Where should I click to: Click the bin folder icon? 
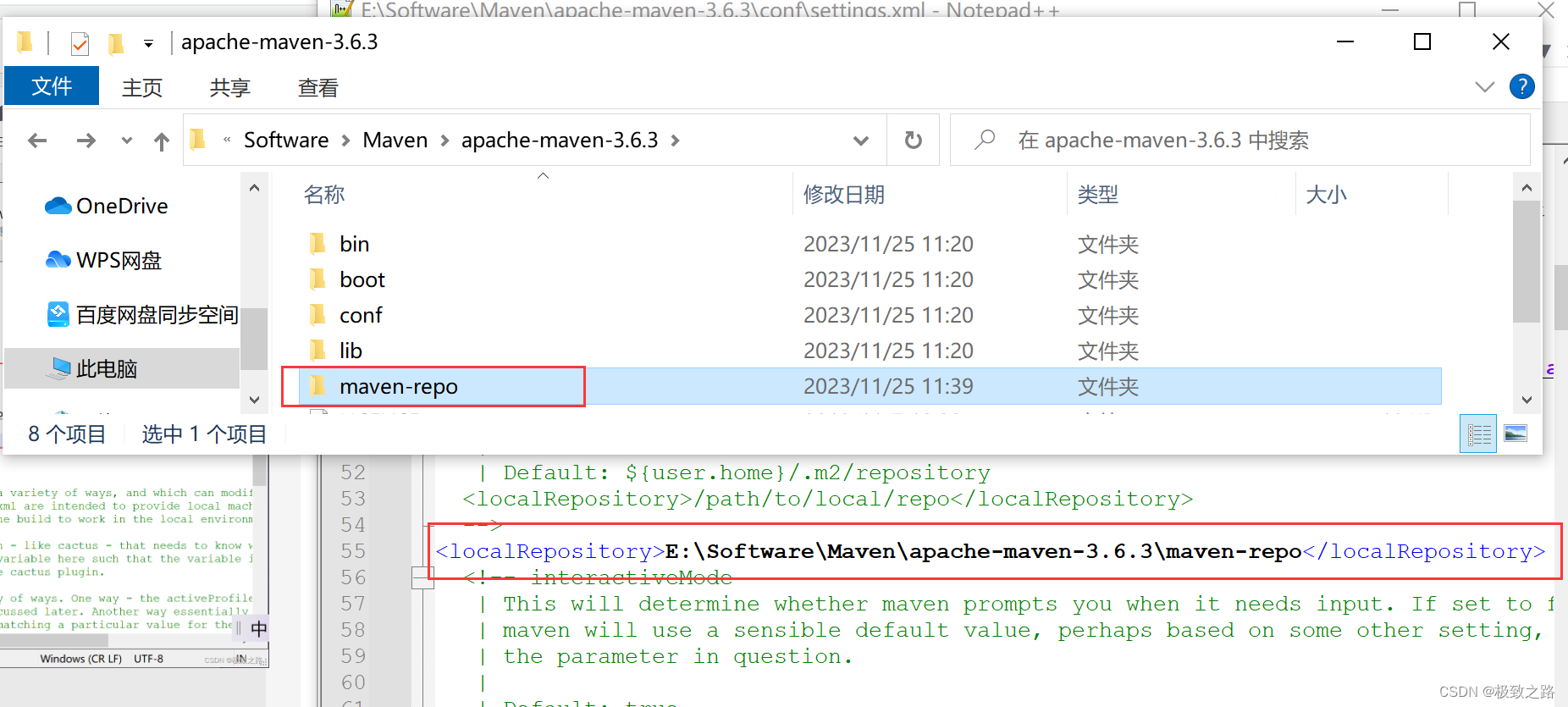click(317, 244)
